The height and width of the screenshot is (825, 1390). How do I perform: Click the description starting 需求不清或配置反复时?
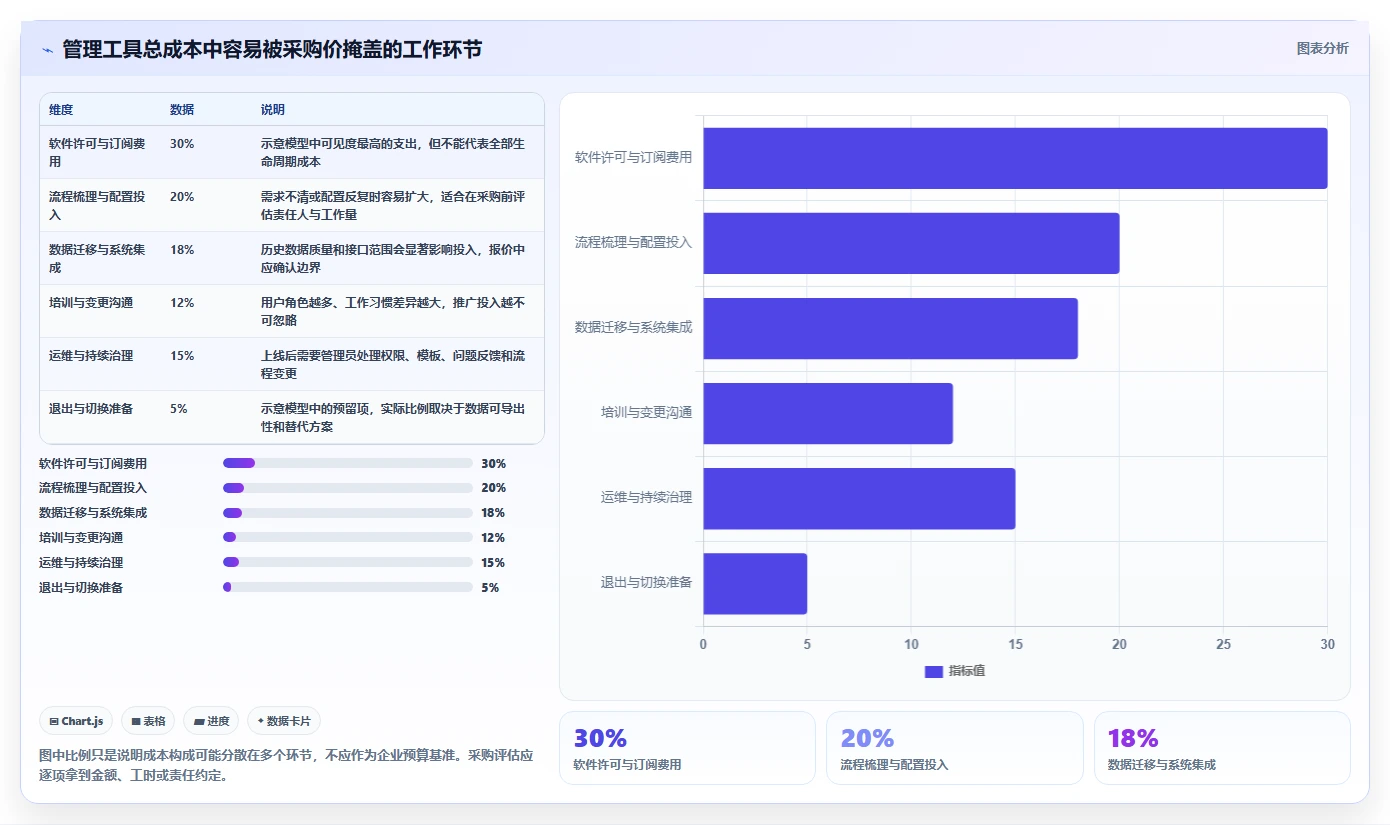coord(393,205)
